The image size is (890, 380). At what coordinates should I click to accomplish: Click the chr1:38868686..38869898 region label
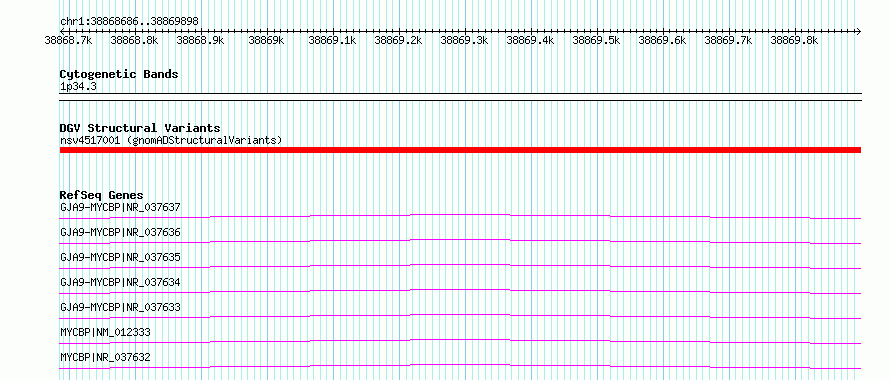[x=129, y=22]
